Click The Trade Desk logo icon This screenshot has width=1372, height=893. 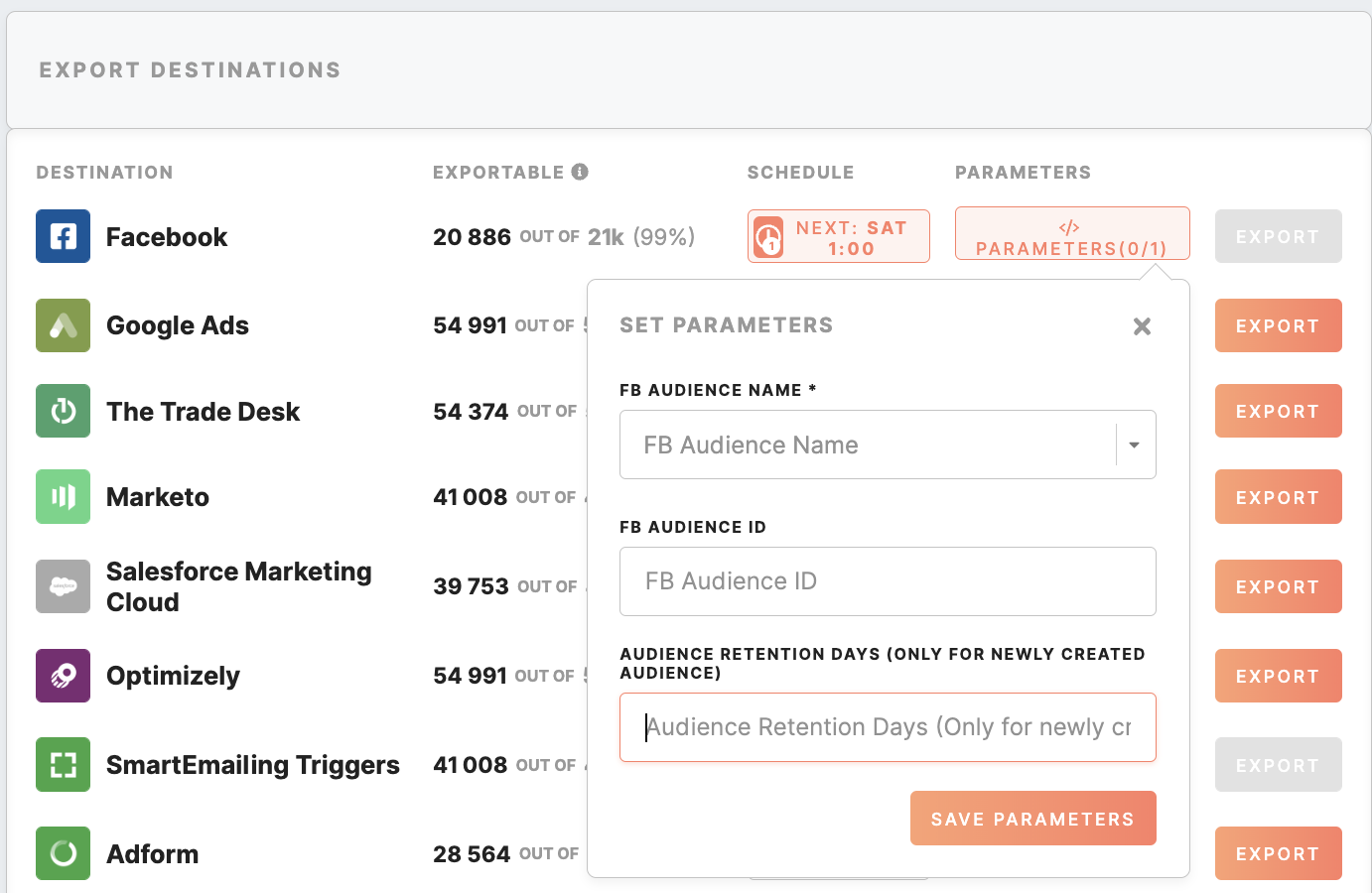[63, 411]
